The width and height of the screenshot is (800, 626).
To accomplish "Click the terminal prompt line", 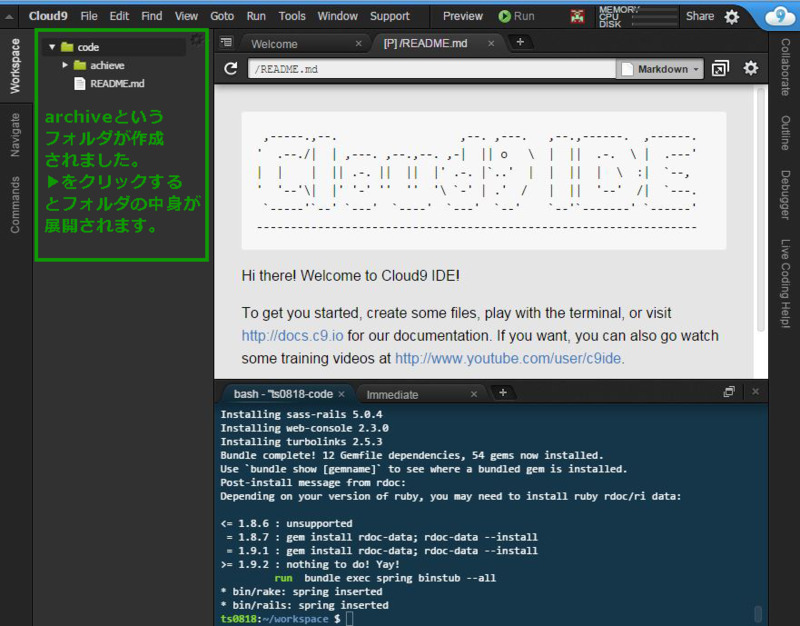I will point(286,619).
